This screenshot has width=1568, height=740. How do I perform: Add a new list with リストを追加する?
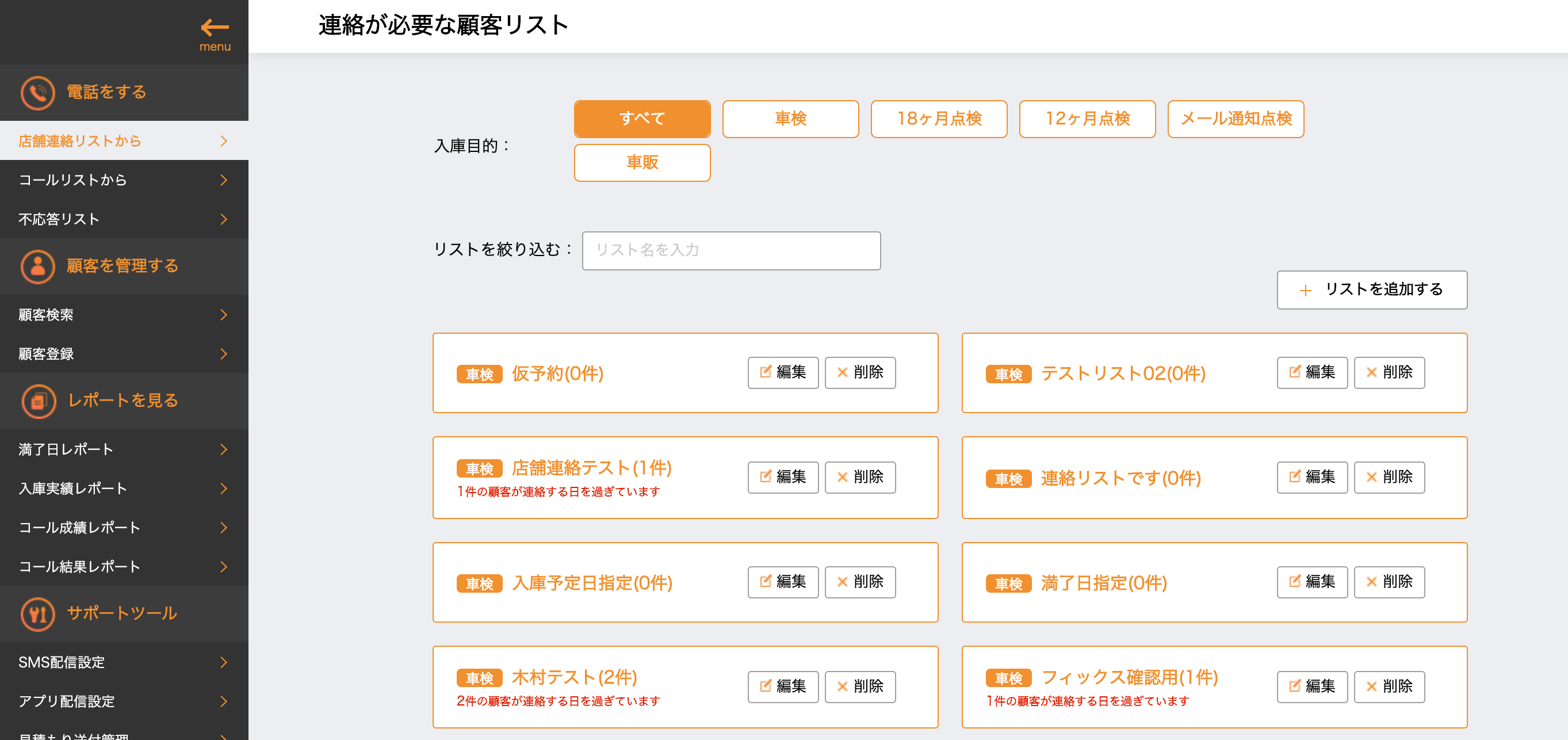[x=1371, y=290]
